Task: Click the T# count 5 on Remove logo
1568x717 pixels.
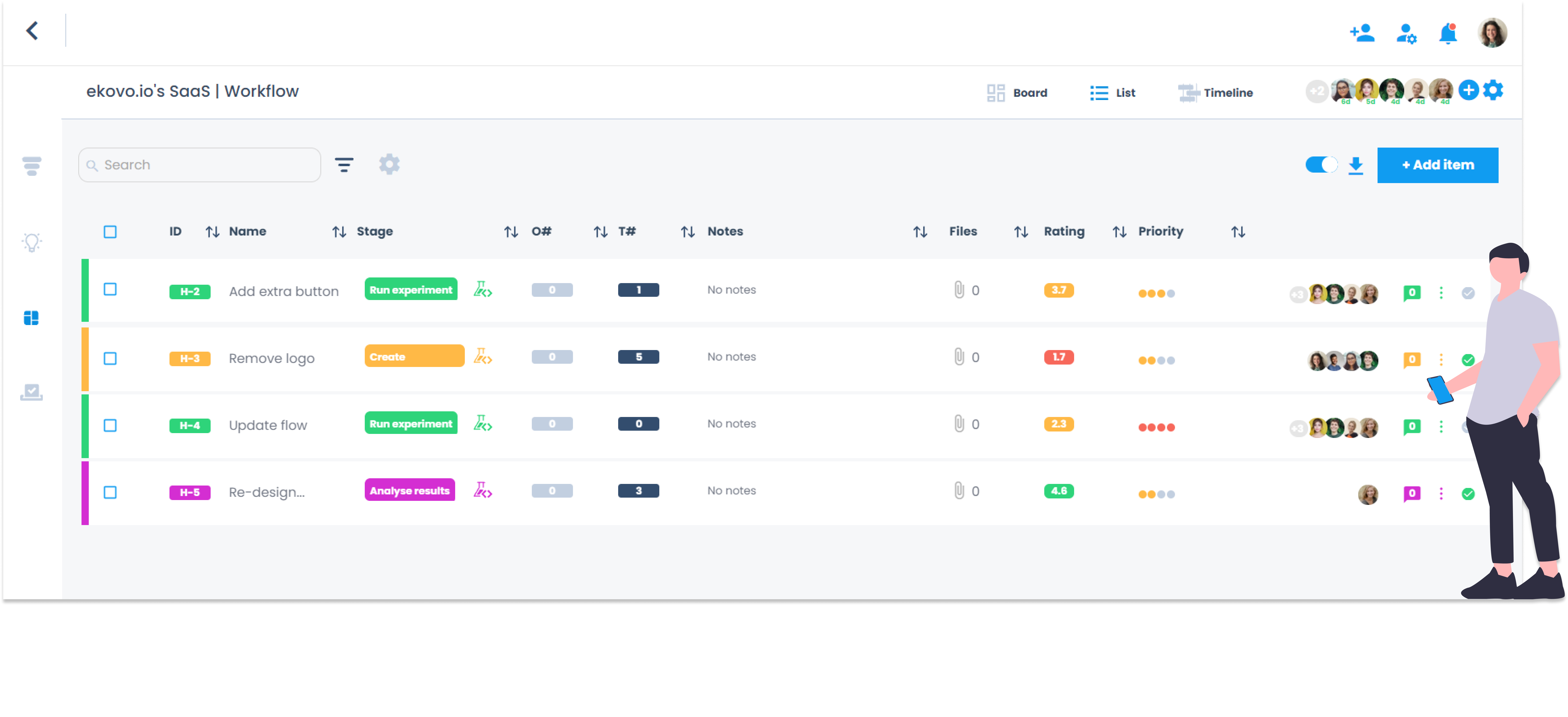Action: pos(639,357)
